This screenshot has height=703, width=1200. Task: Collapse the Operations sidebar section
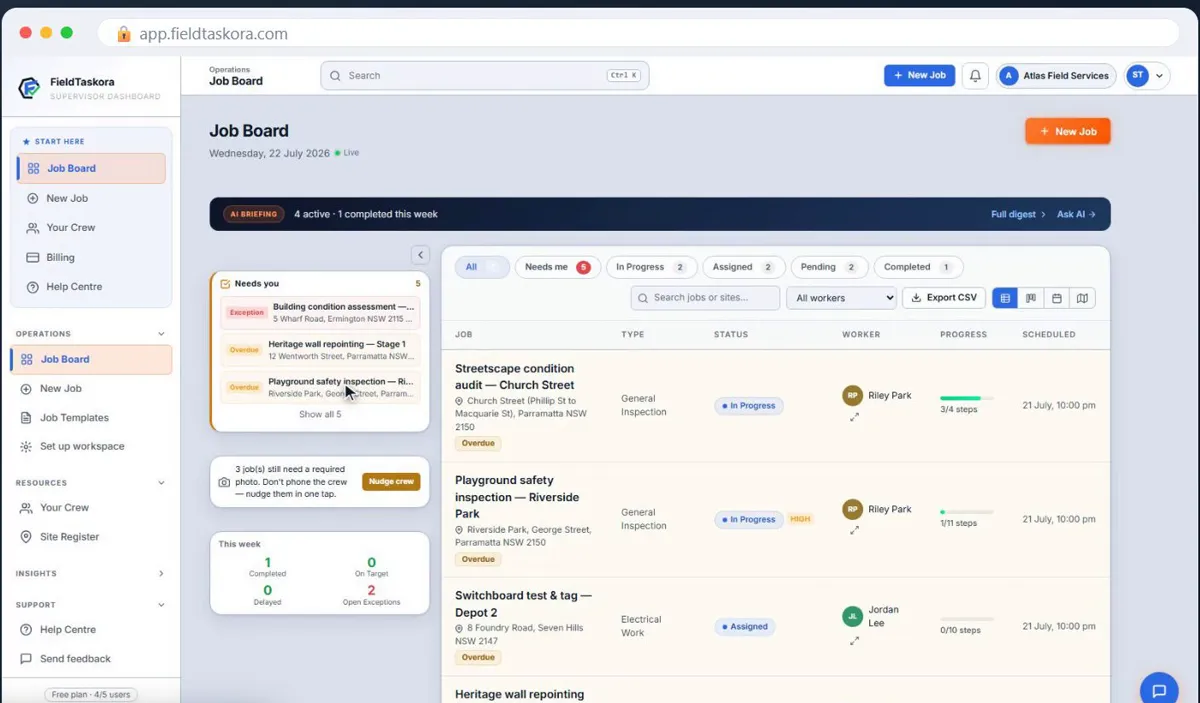pyautogui.click(x=161, y=334)
